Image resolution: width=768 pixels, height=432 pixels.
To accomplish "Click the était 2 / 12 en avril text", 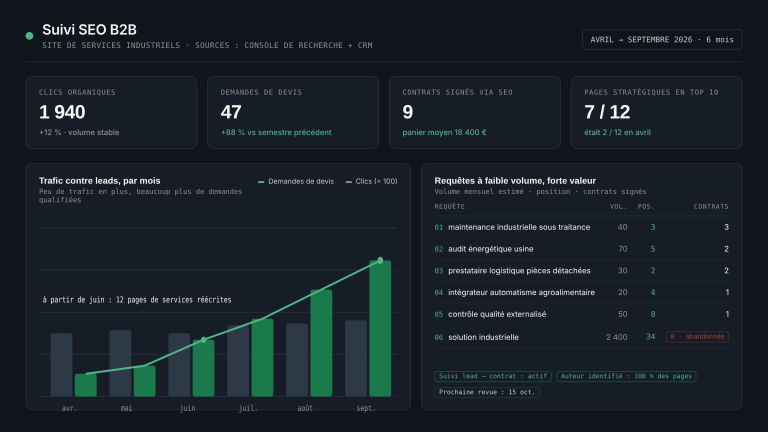I will pos(617,132).
